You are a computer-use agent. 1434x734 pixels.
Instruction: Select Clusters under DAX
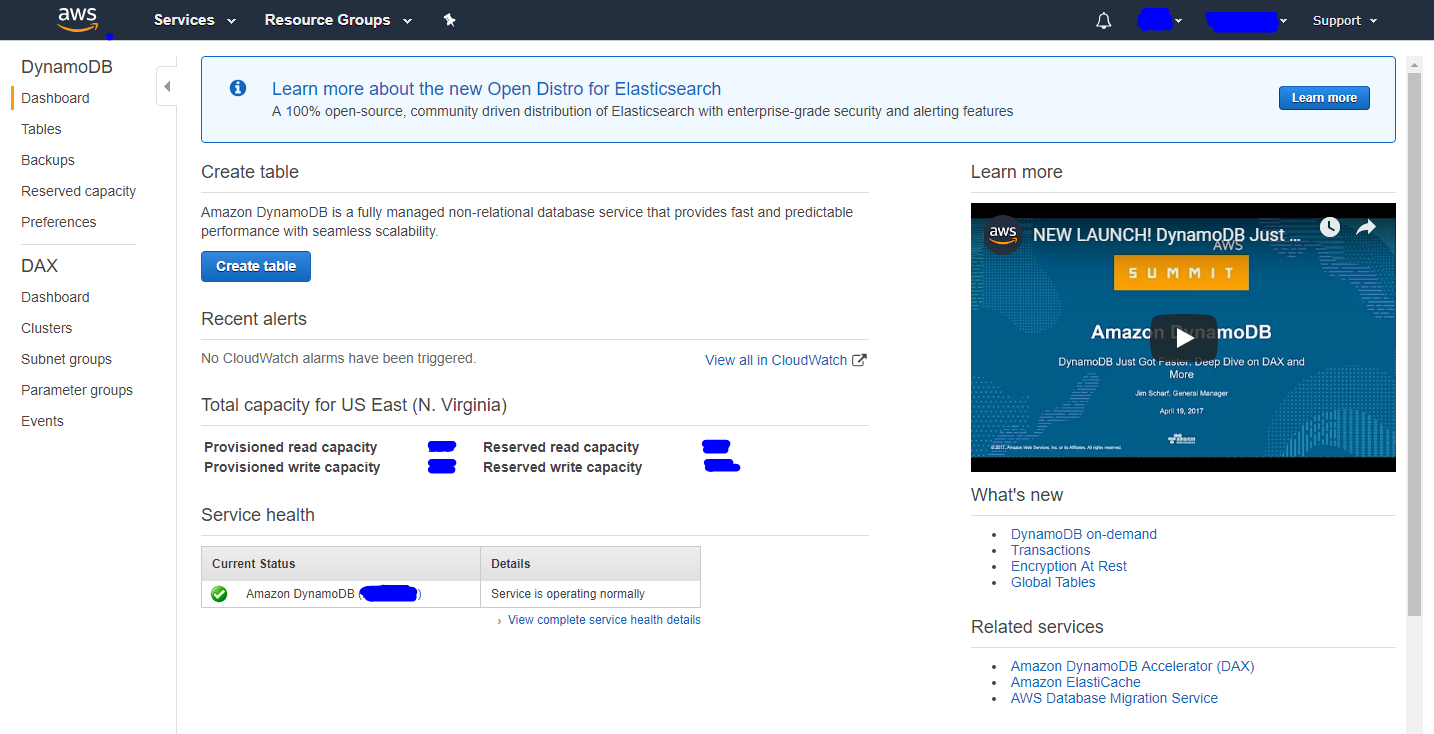pyautogui.click(x=46, y=327)
